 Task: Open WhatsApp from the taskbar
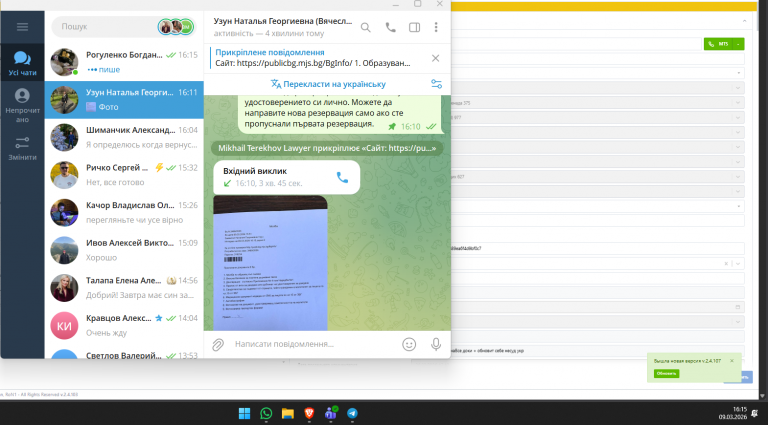266,413
